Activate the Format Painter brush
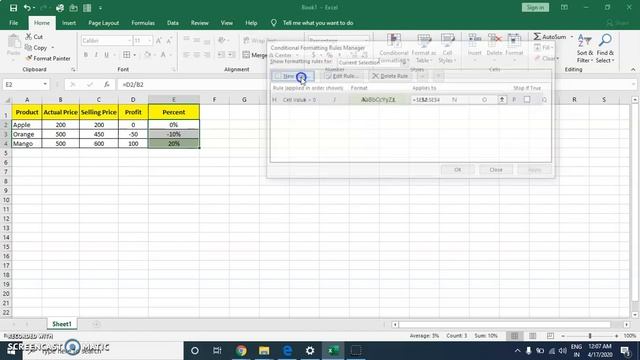 point(29,58)
